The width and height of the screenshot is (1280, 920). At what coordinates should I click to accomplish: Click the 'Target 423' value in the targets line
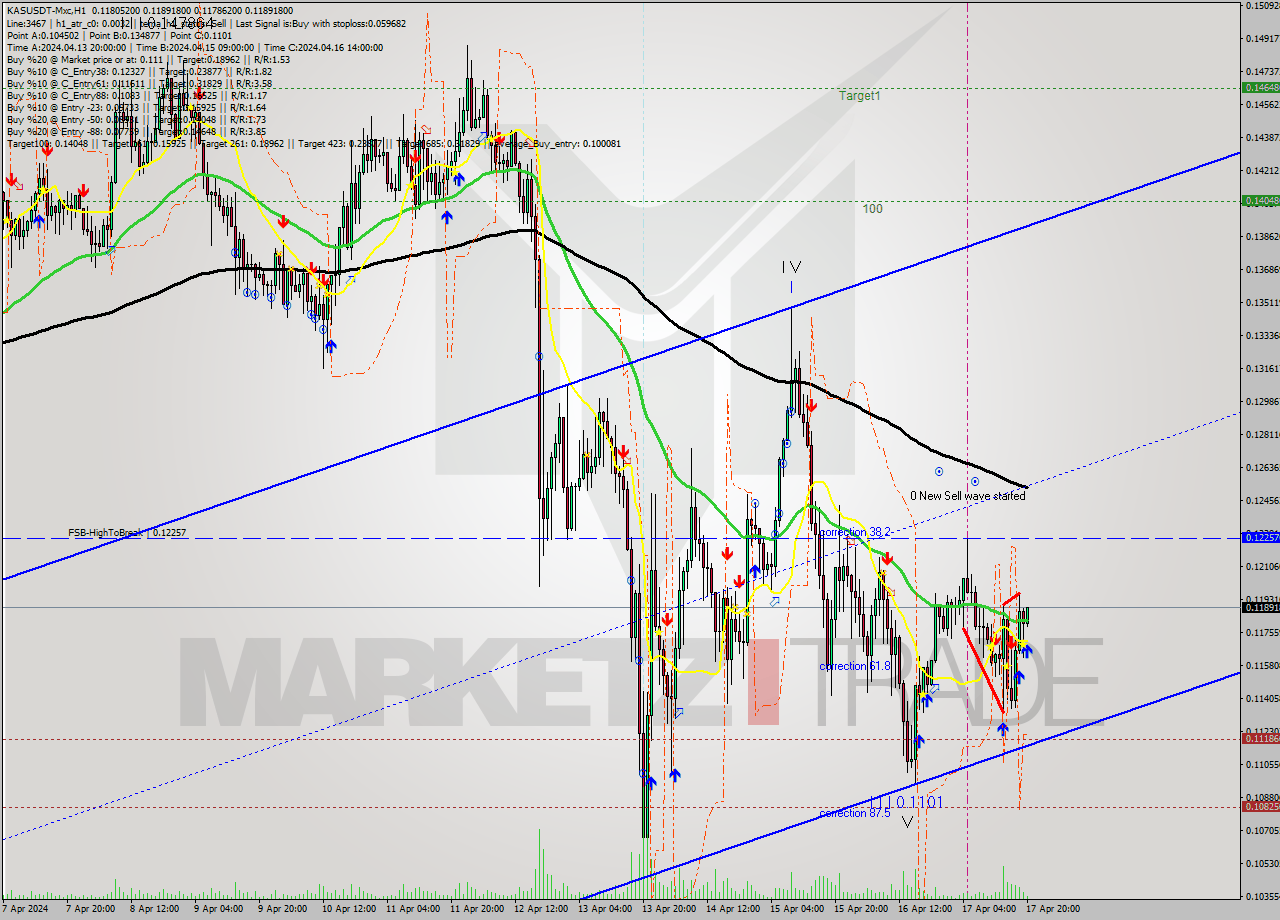tap(340, 143)
